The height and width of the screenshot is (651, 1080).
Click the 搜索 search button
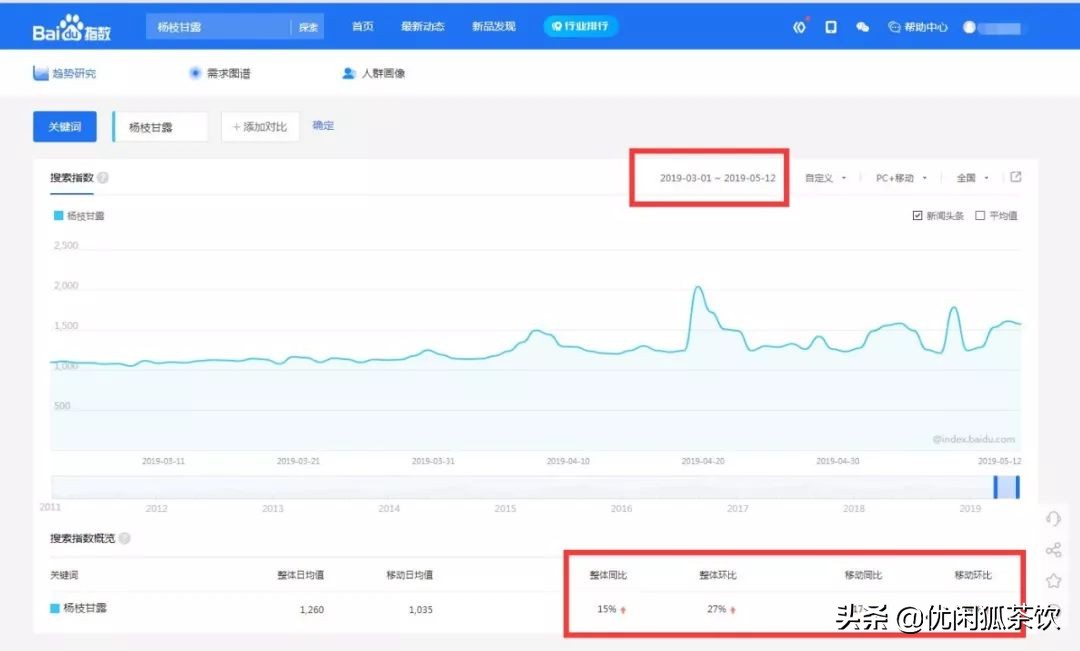click(x=308, y=26)
